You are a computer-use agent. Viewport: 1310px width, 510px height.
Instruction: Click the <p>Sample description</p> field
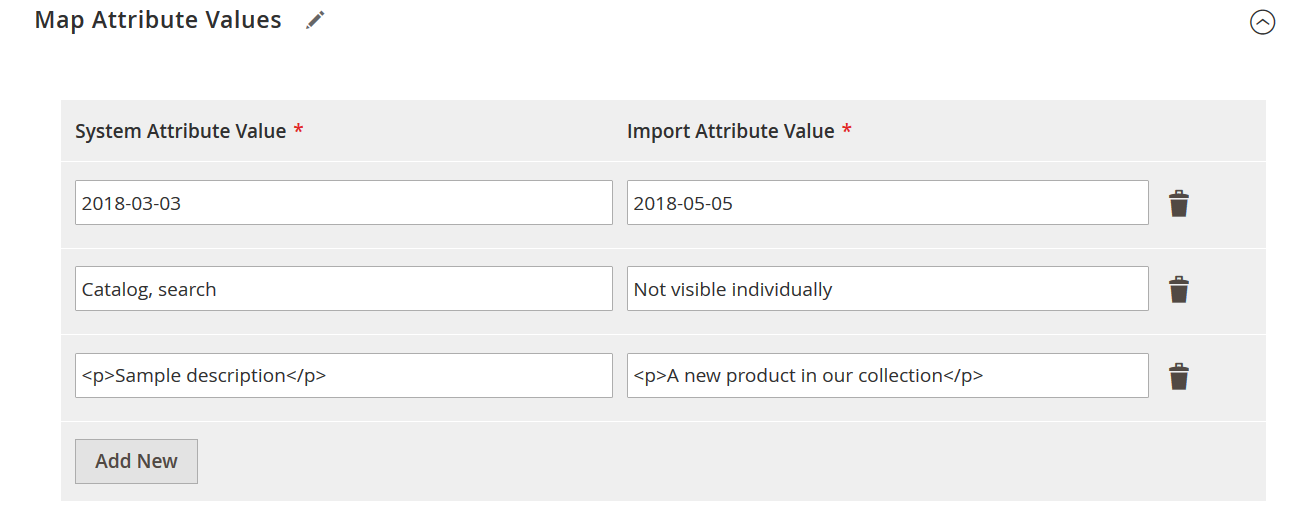pyautogui.click(x=343, y=375)
